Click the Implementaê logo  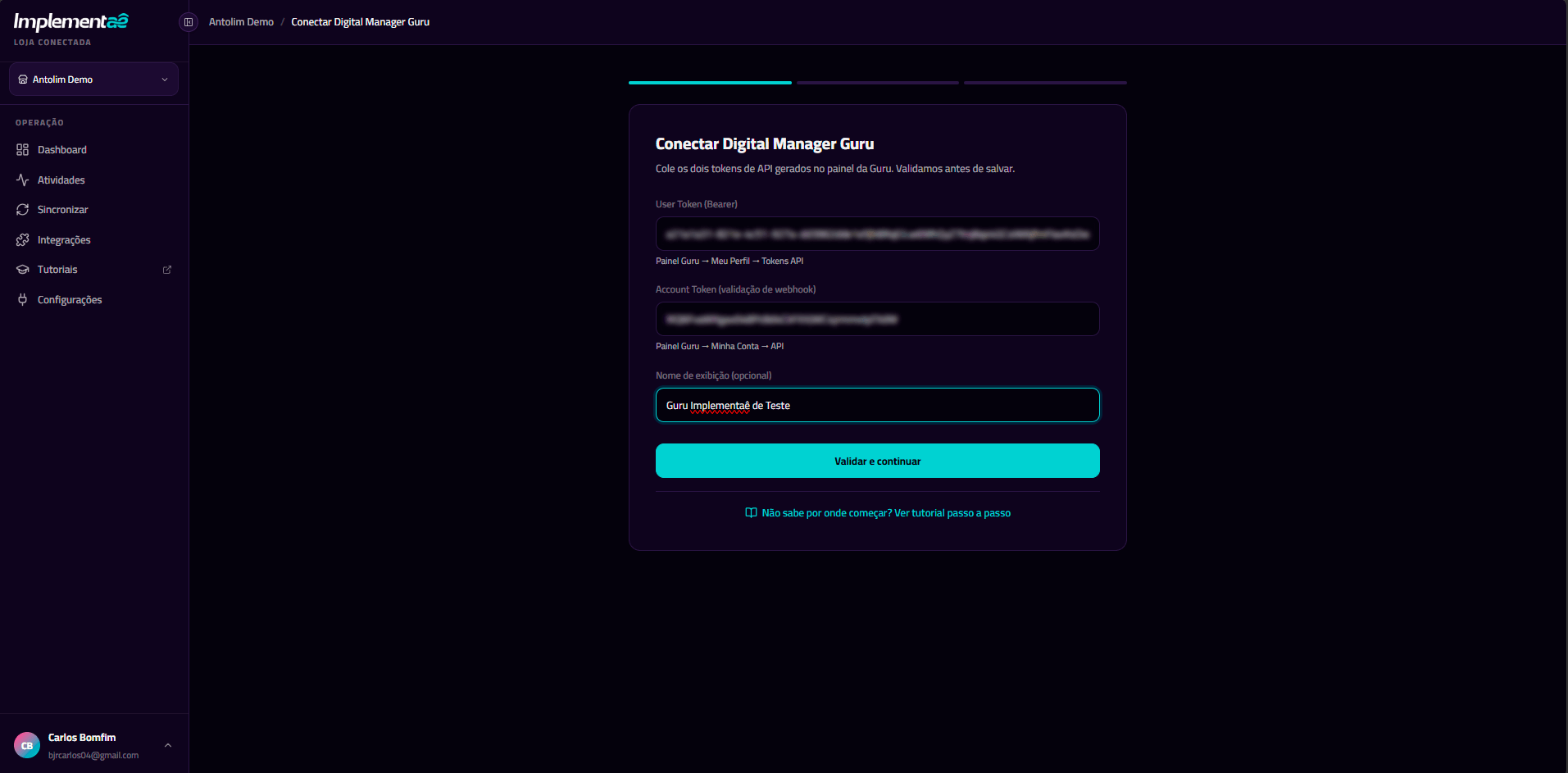(70, 21)
